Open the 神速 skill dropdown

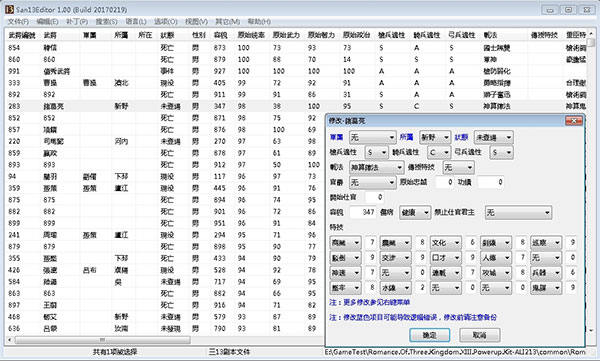346,273
